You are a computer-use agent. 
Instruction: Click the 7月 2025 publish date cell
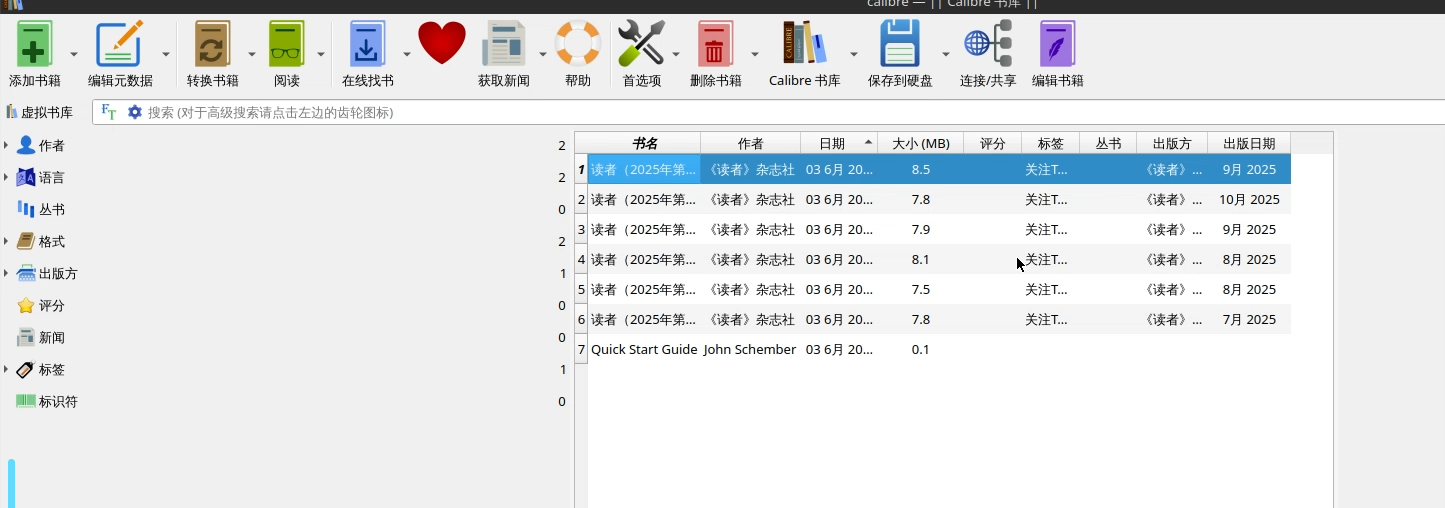pyautogui.click(x=1249, y=319)
